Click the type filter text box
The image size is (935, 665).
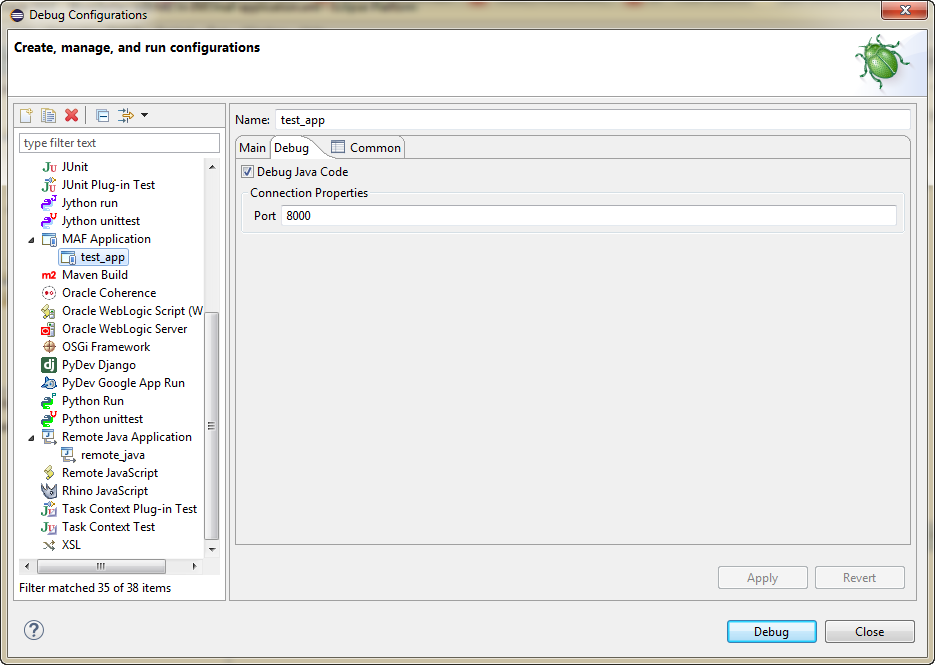point(119,143)
